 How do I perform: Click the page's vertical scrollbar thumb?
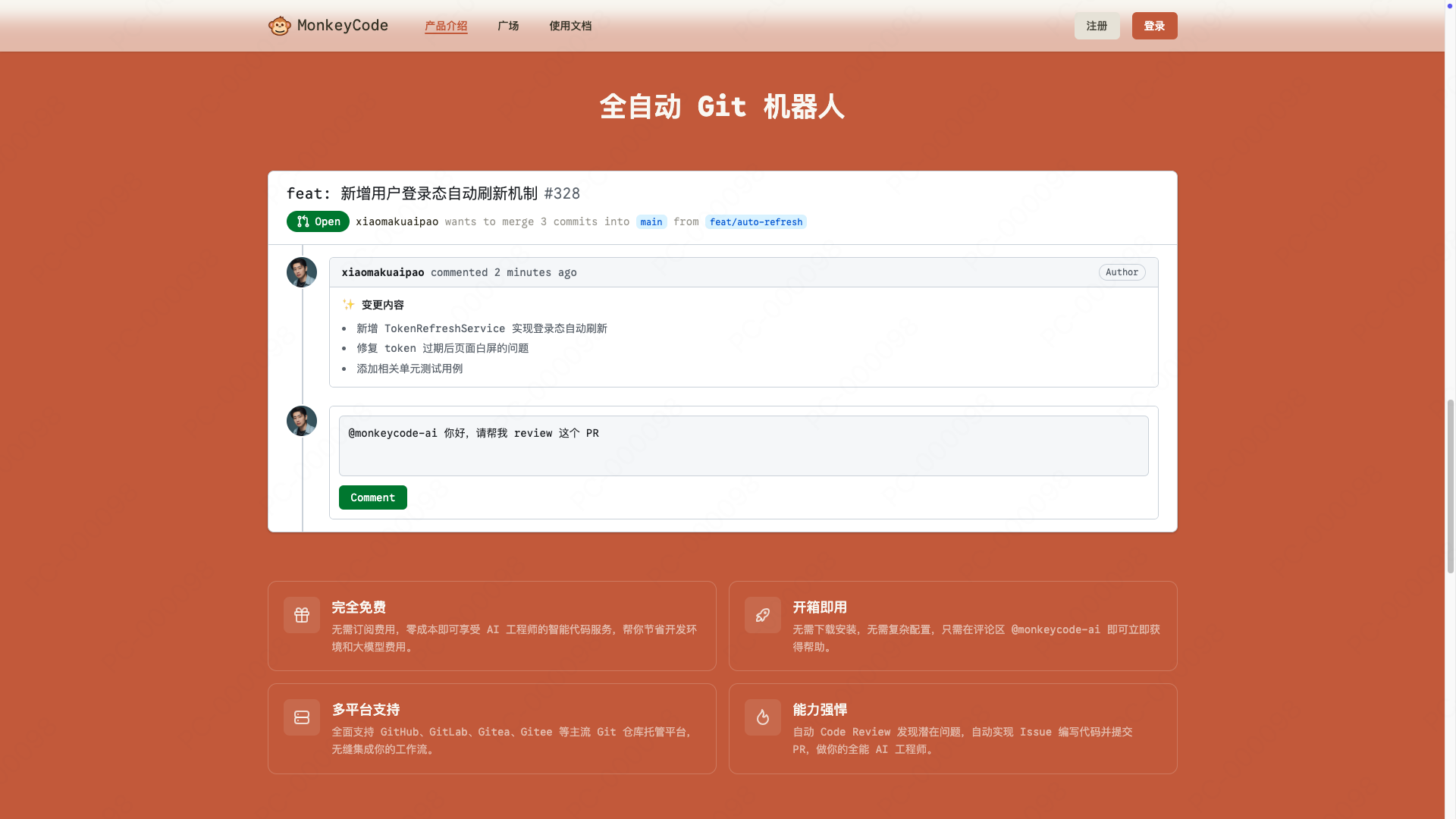coord(1450,485)
